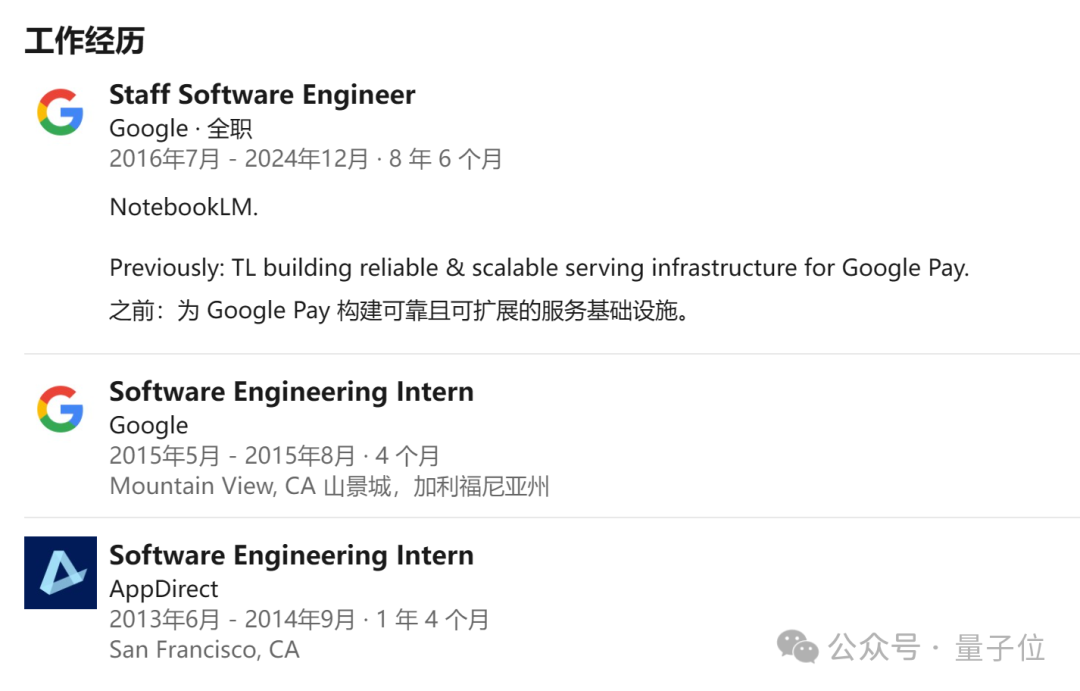
Task: Open the AppDirect company name link
Action: [164, 589]
